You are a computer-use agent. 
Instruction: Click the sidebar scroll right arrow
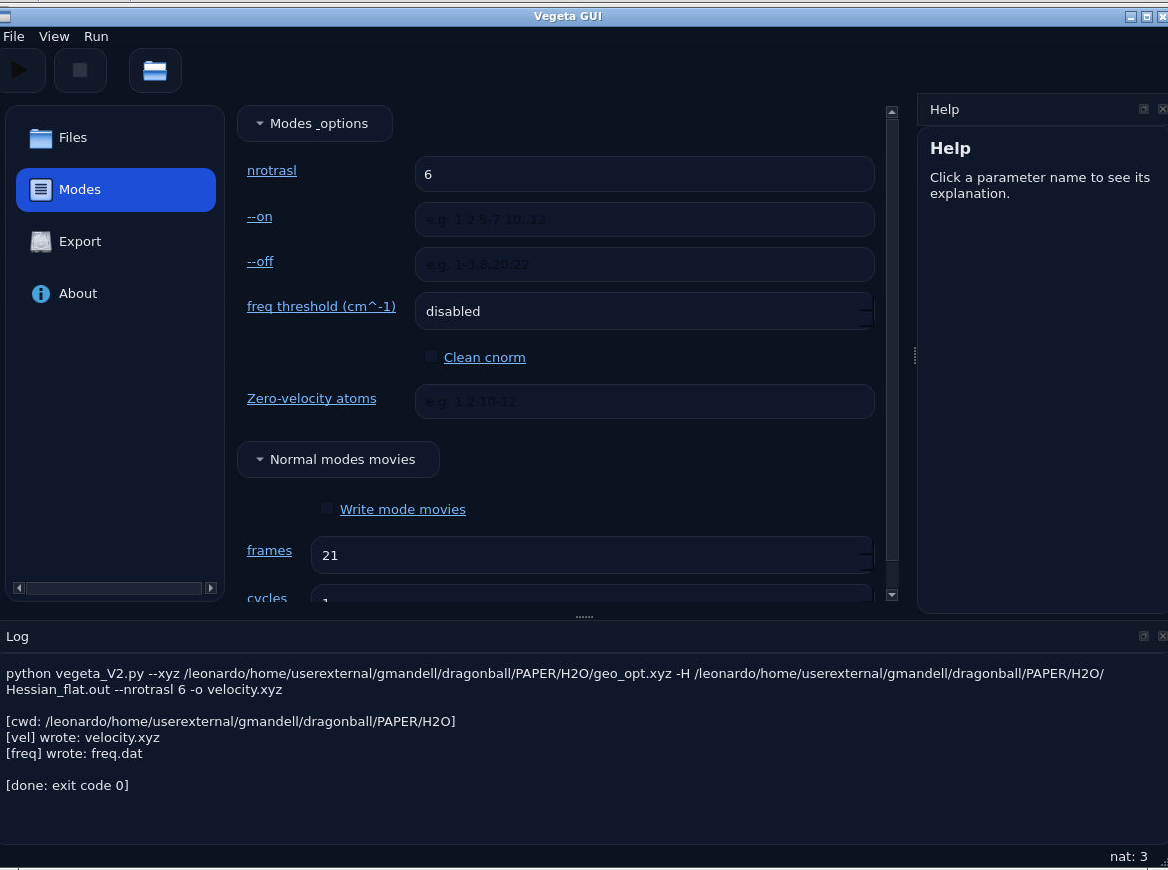tap(211, 588)
